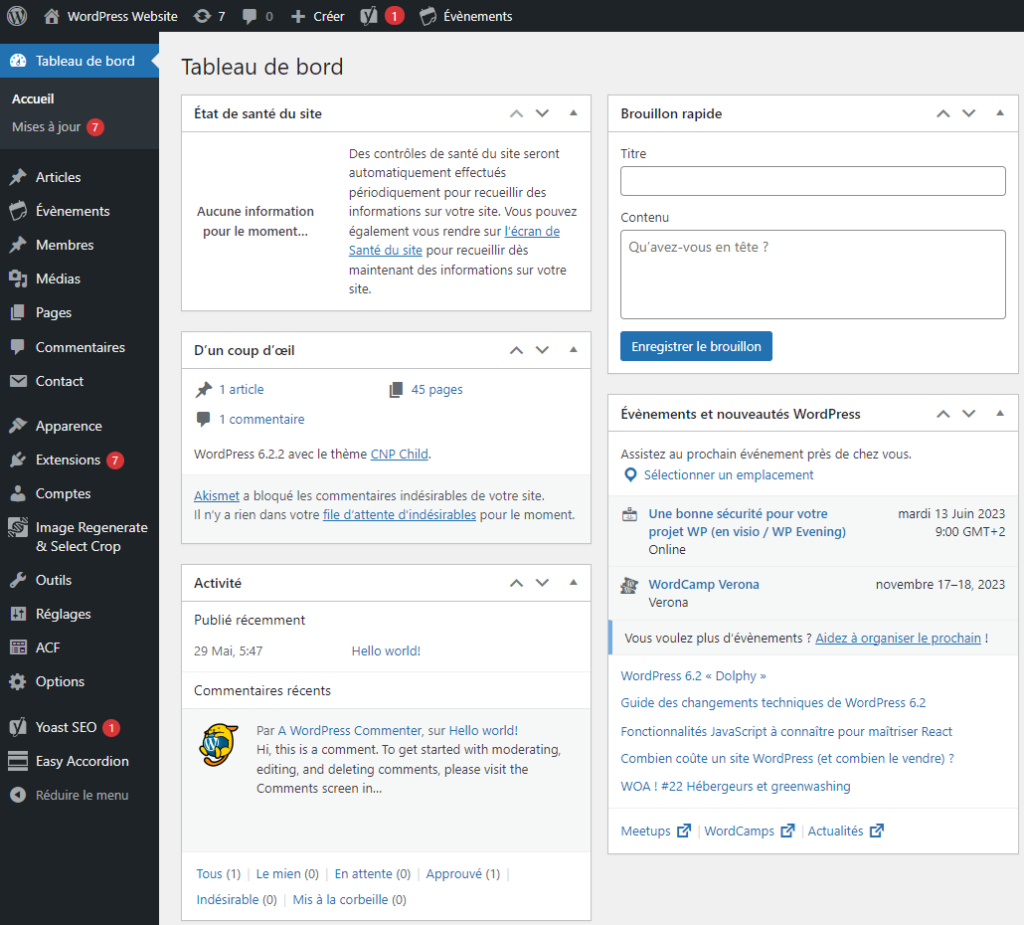Click Créer in the admin bar
Viewport: 1024px width, 925px height.
coord(318,16)
